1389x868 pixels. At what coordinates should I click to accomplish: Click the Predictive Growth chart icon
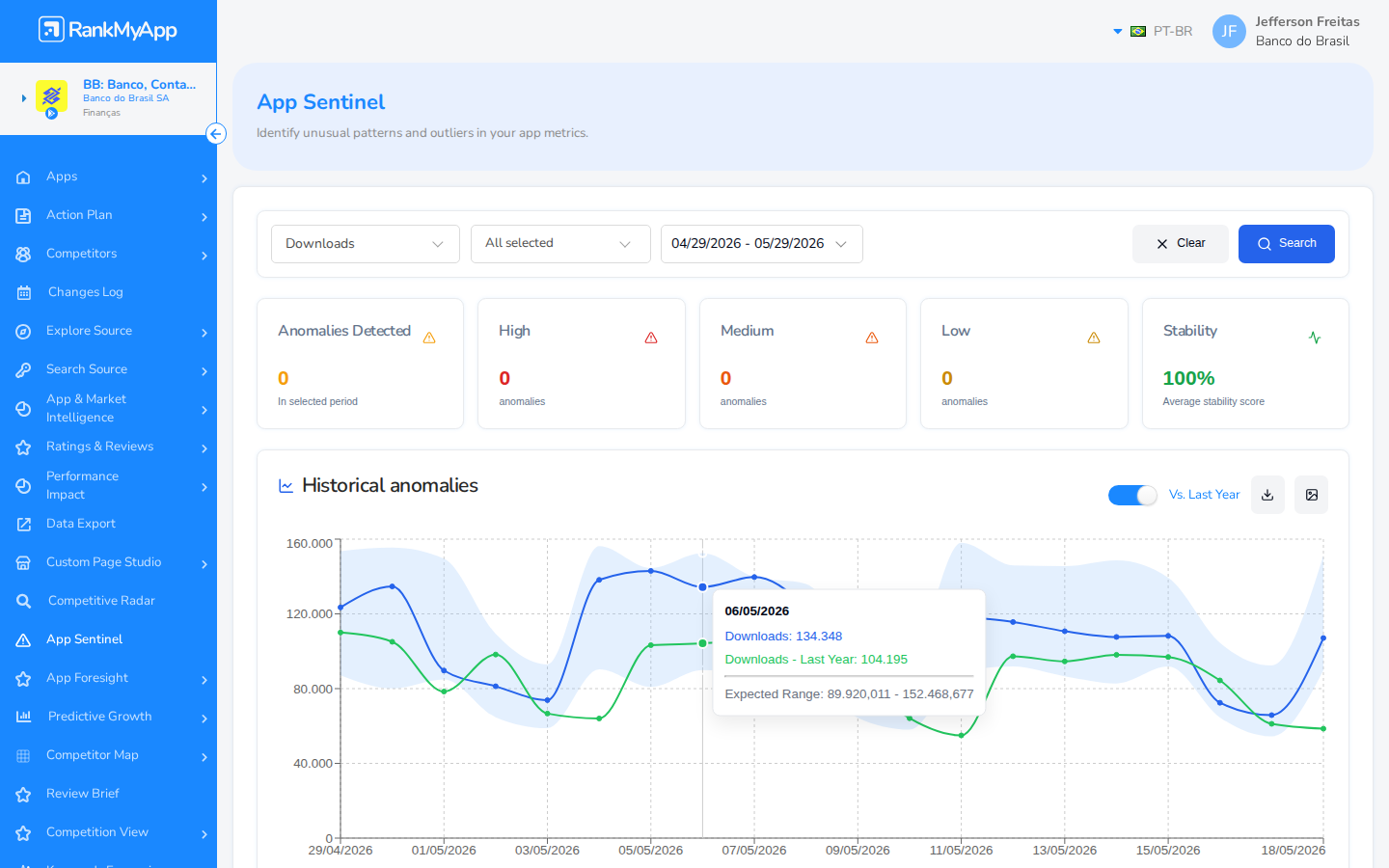(23, 717)
